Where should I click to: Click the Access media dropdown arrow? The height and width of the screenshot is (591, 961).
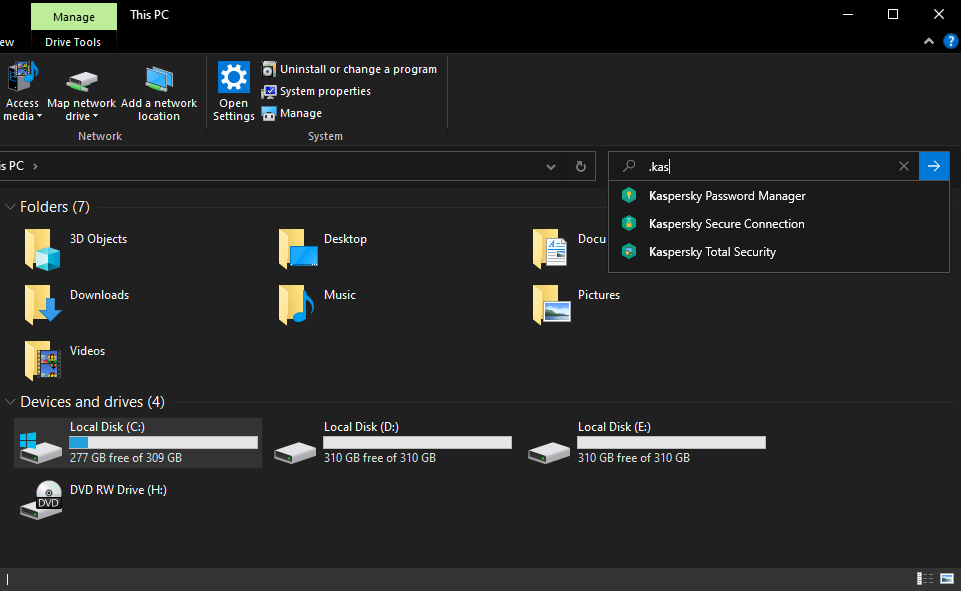(x=39, y=116)
